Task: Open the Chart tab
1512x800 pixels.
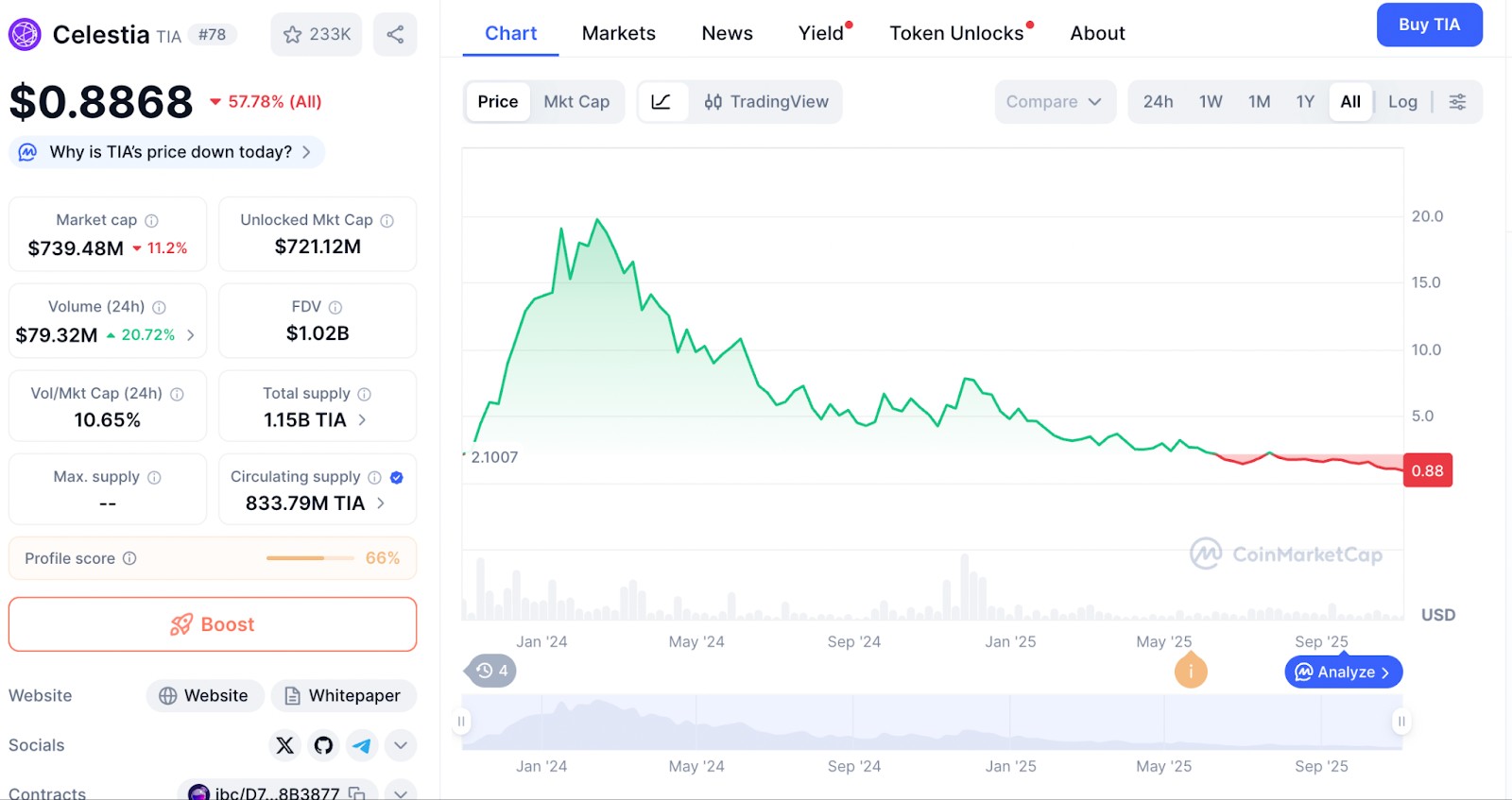Action: point(510,33)
